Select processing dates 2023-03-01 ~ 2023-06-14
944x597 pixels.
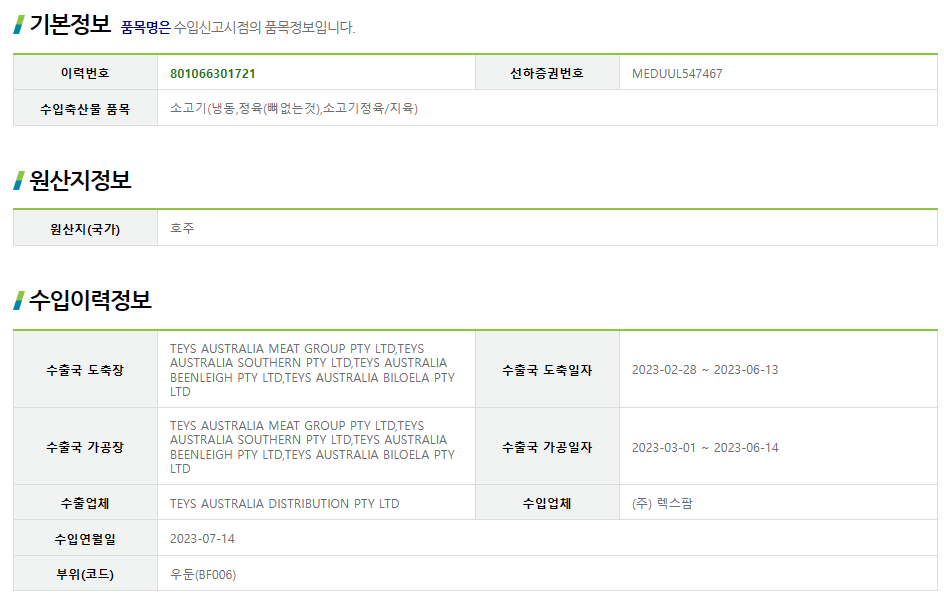(704, 448)
